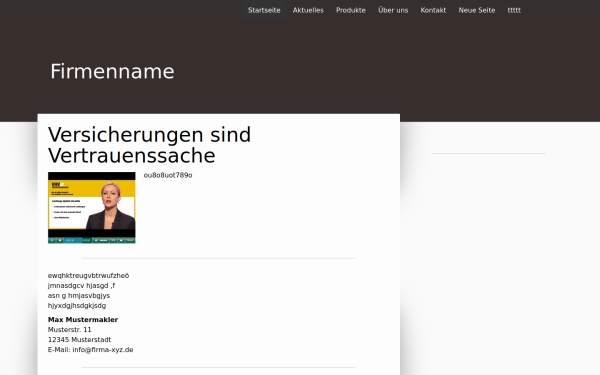Click the name Max Mustermakler
Screen dimensions: 600x375
pos(83,320)
